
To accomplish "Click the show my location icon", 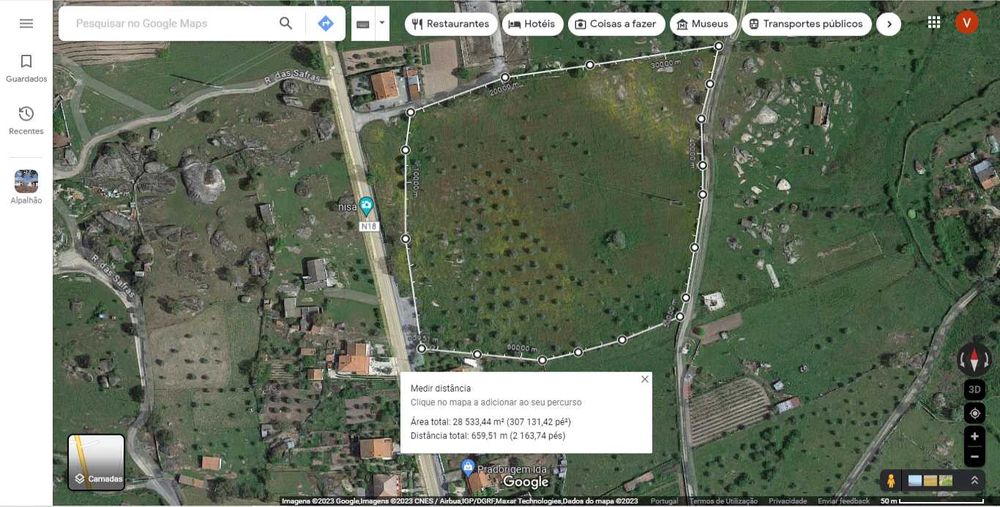I will pyautogui.click(x=974, y=413).
